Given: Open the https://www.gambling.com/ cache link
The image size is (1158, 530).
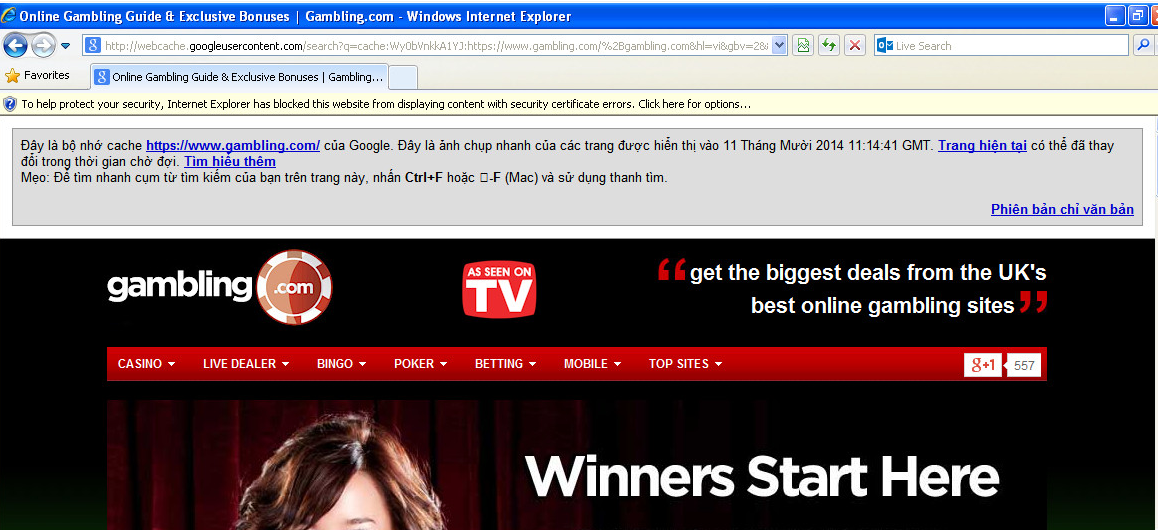Looking at the screenshot, I should pyautogui.click(x=233, y=145).
